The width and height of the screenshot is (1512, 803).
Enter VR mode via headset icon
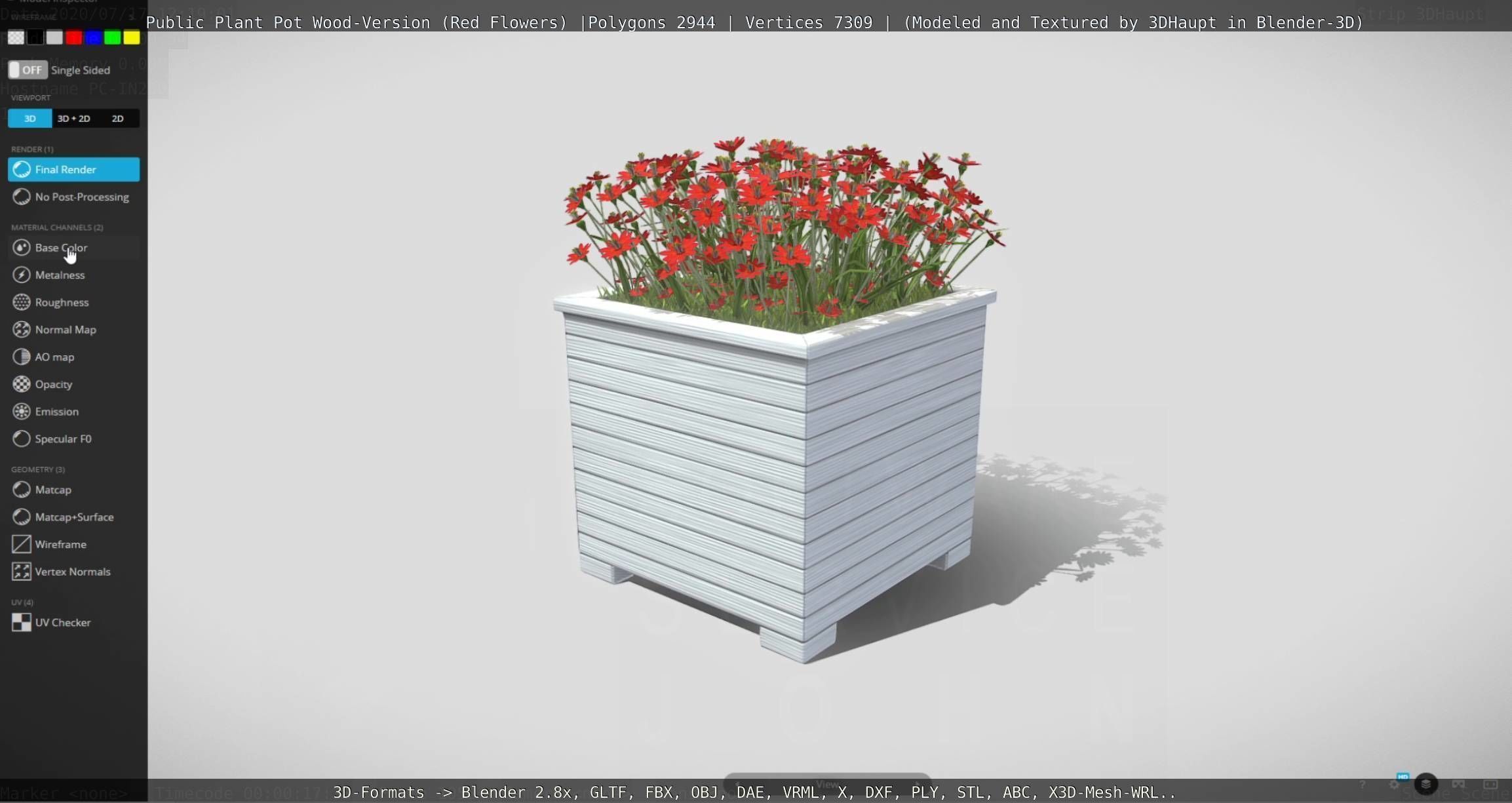coord(1458,785)
